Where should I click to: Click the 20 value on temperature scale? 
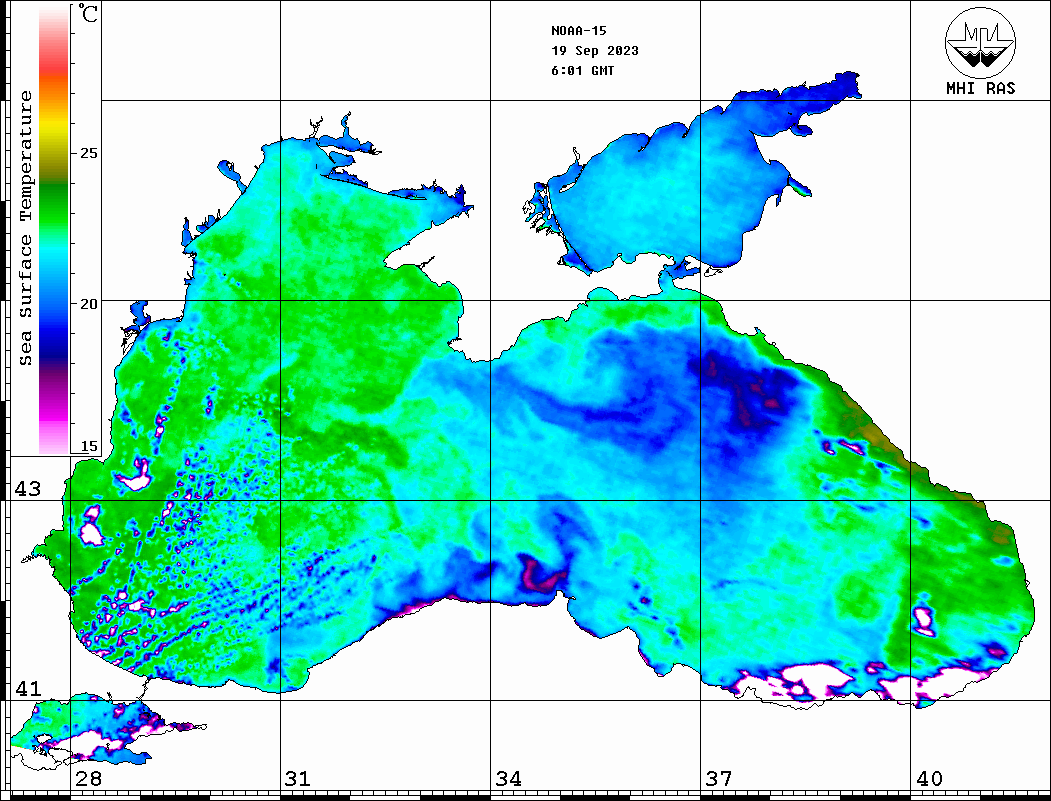pos(88,304)
